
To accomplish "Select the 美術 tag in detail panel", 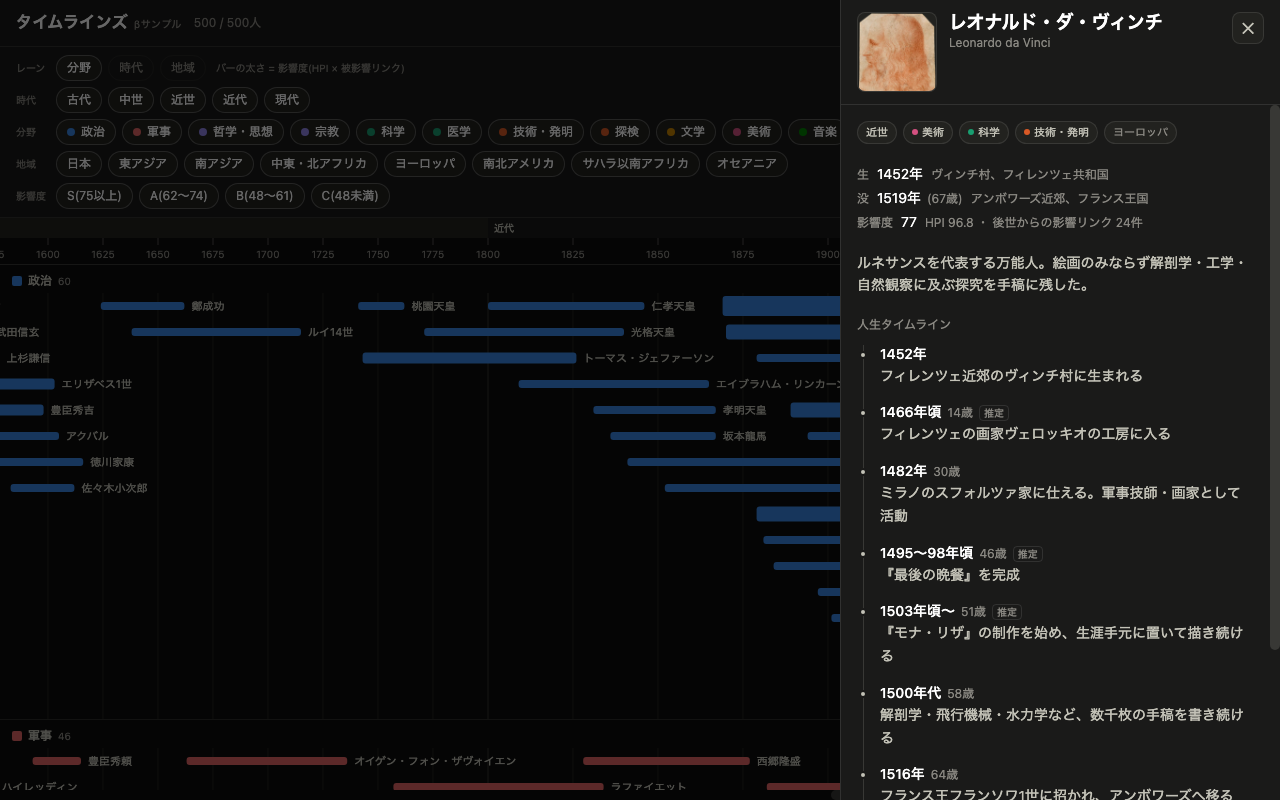I will tap(928, 132).
